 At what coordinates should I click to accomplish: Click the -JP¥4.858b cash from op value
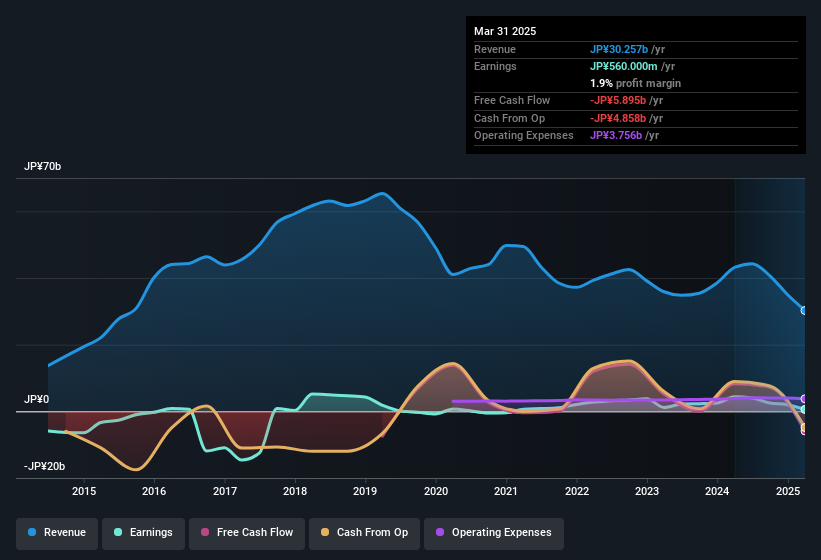click(618, 118)
